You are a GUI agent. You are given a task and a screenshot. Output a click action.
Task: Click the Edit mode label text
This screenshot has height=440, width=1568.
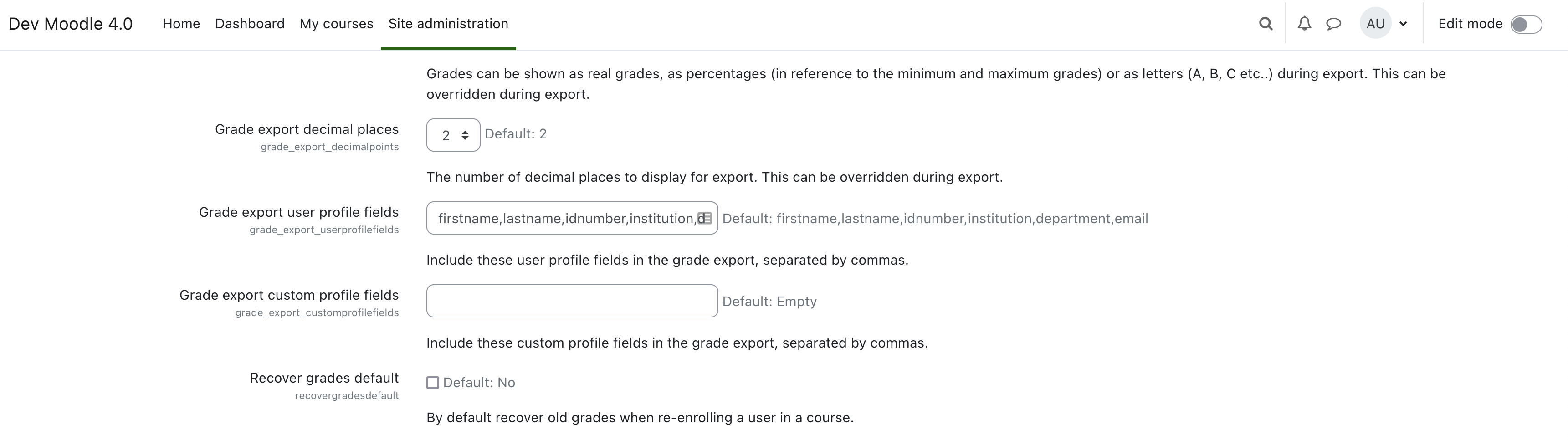click(x=1470, y=24)
